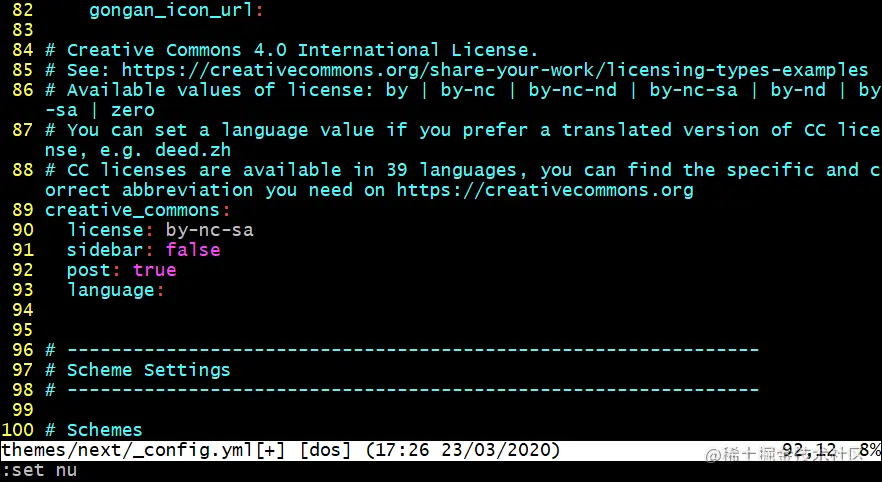Click the 'license' key on line 90
The width and height of the screenshot is (882, 482).
pyautogui.click(x=105, y=230)
